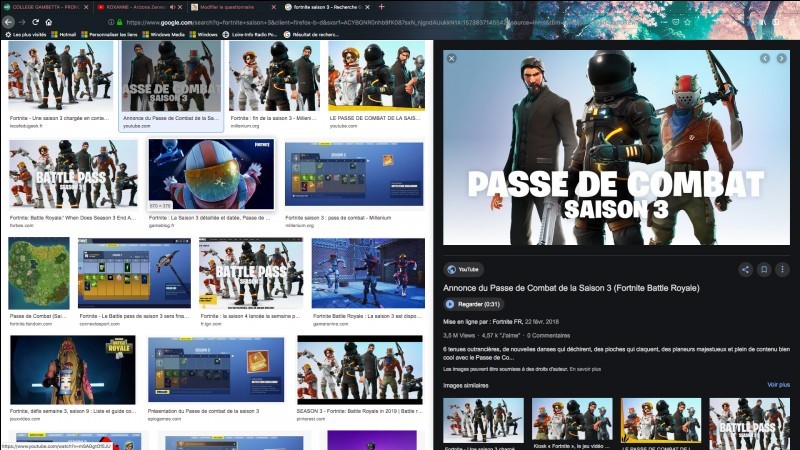This screenshot has width=800, height=450.
Task: Show next image in preview panel
Action: [x=781, y=59]
